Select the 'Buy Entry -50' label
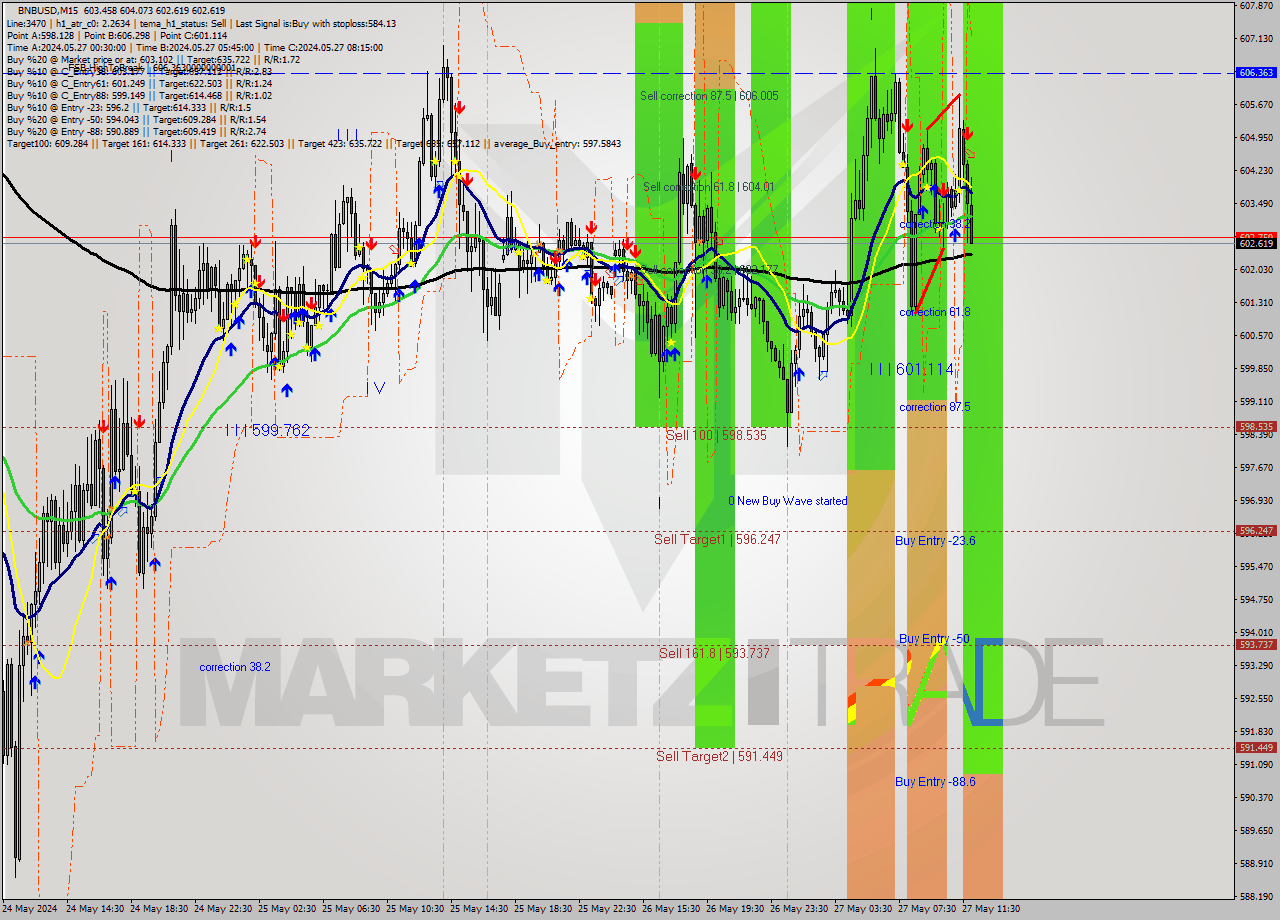The height and width of the screenshot is (920, 1280). tap(934, 639)
